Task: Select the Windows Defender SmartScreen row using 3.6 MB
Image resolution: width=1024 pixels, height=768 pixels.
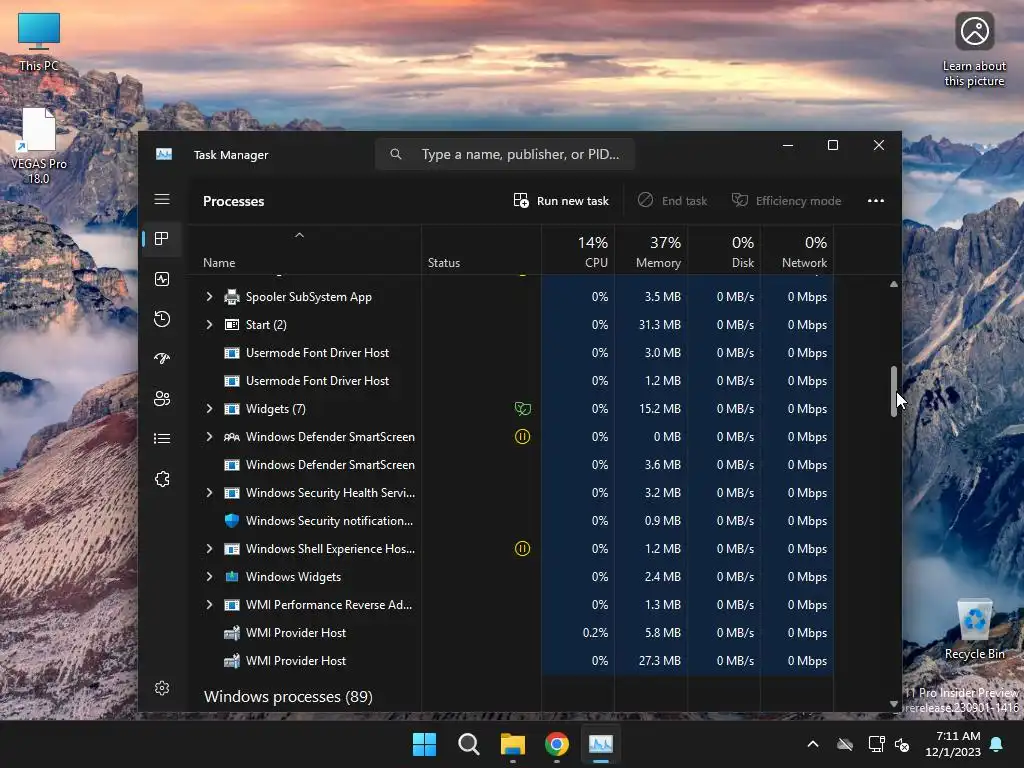Action: (511, 465)
